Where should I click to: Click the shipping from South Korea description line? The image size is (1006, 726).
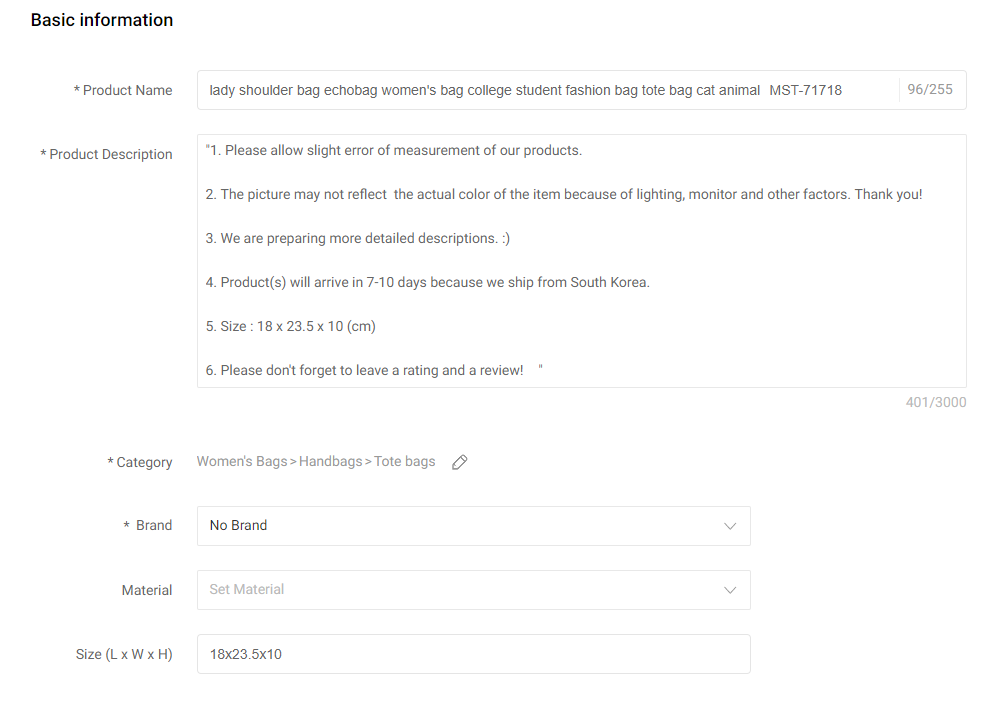[428, 282]
